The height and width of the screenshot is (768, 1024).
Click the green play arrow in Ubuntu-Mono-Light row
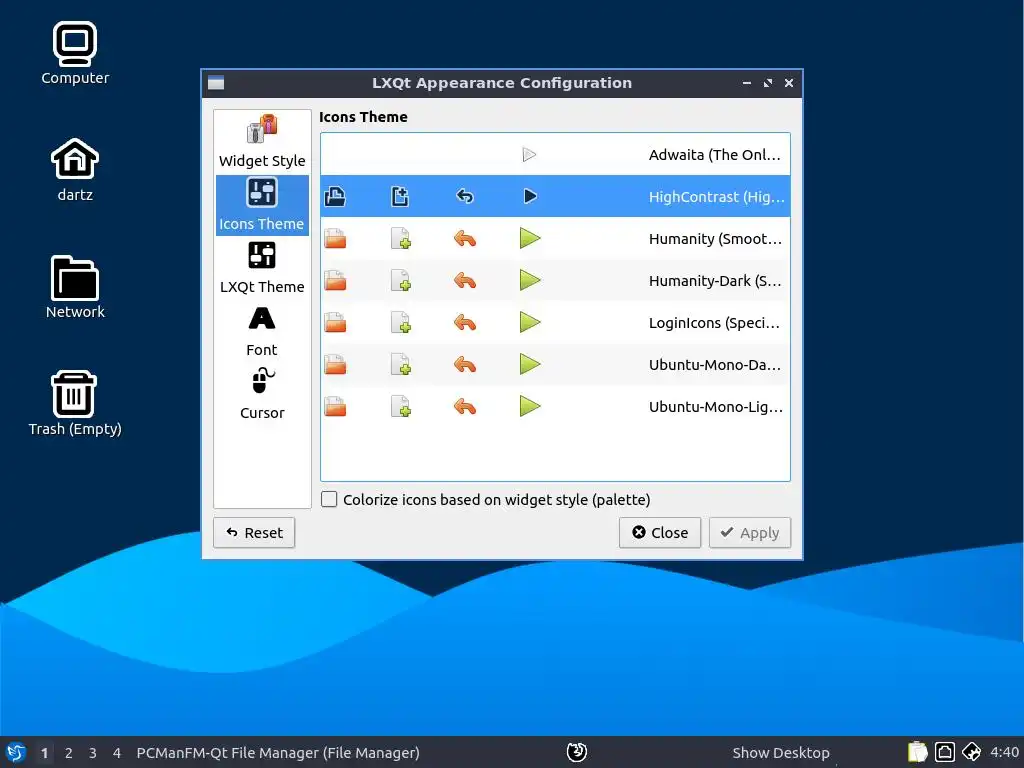point(530,406)
